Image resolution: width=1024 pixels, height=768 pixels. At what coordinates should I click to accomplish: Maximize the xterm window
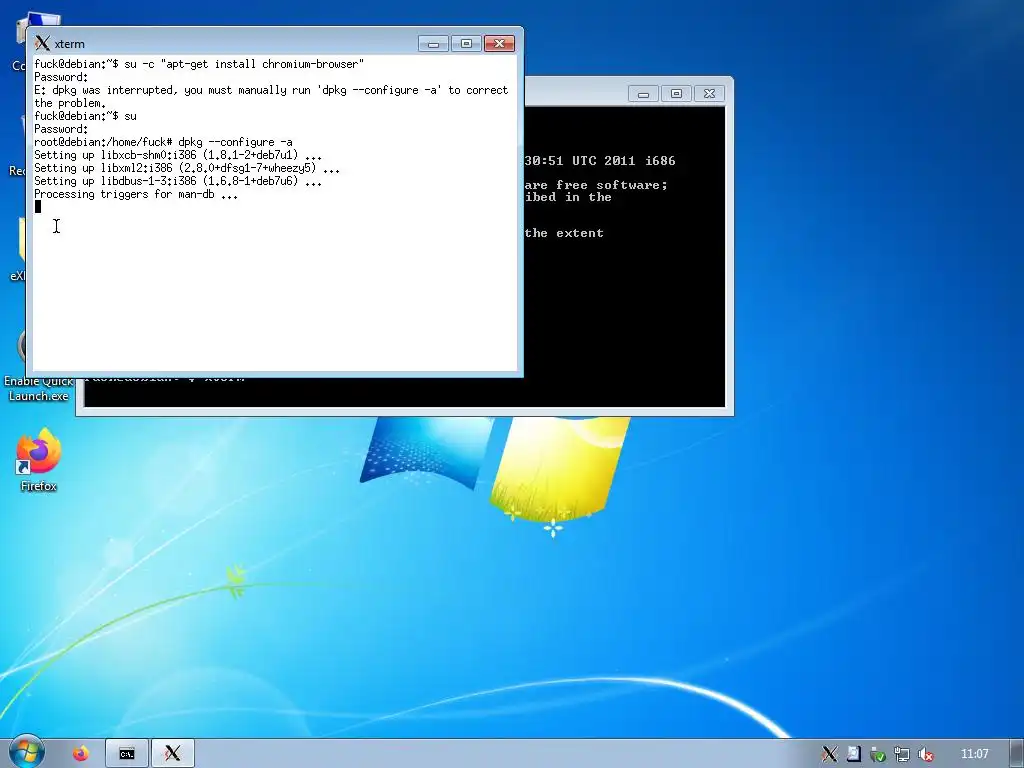pyautogui.click(x=466, y=44)
